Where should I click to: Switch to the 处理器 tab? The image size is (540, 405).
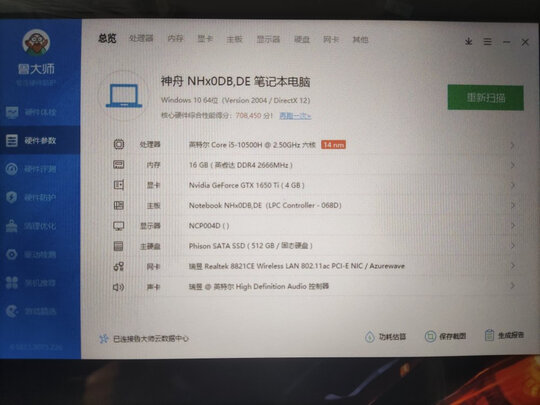[x=141, y=38]
